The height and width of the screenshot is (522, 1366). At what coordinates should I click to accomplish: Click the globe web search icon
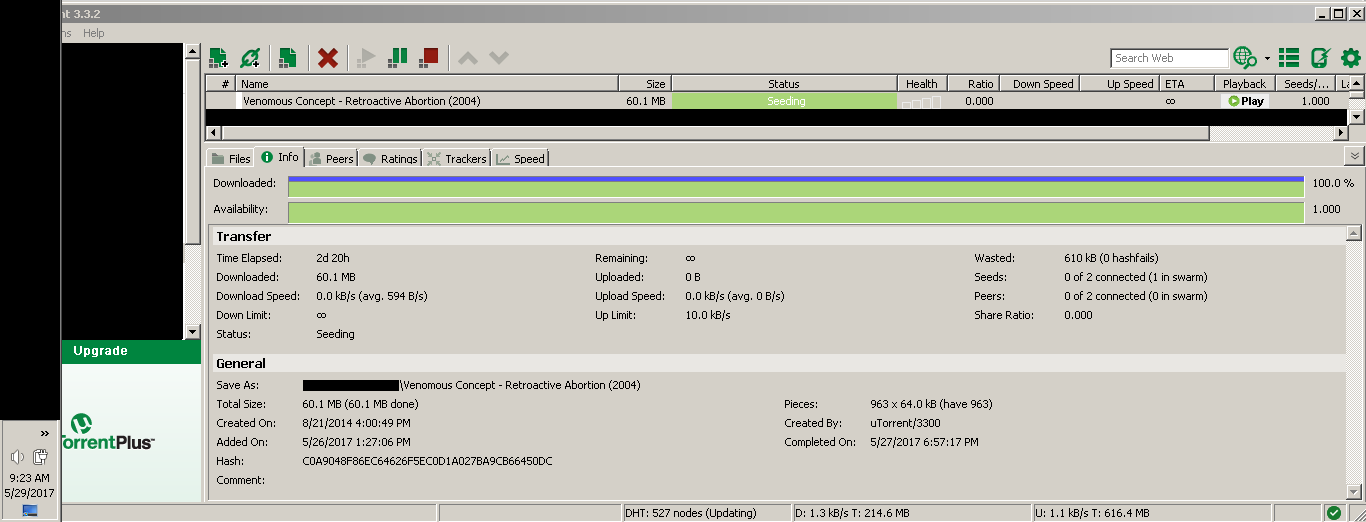pos(1245,57)
